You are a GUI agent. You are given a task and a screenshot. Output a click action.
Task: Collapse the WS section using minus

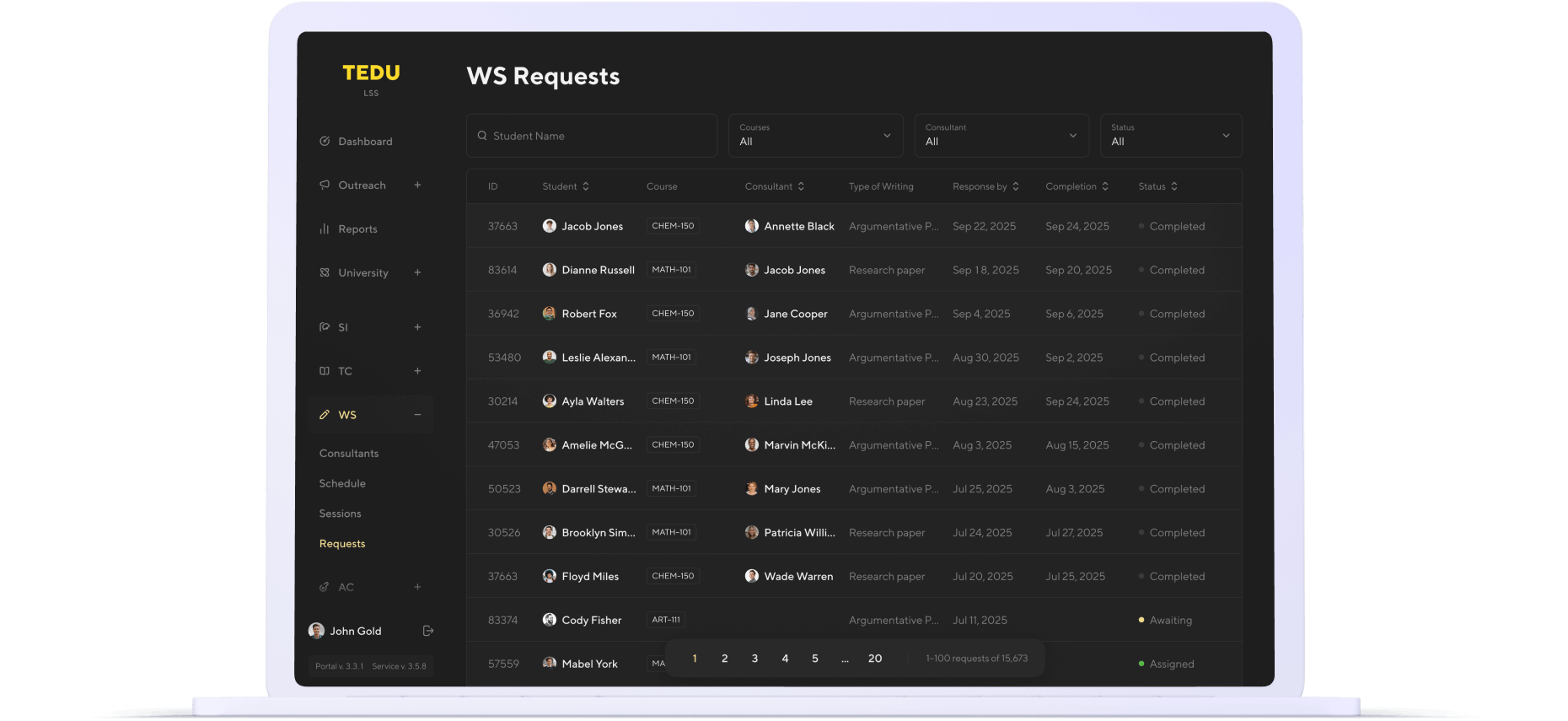(x=417, y=415)
